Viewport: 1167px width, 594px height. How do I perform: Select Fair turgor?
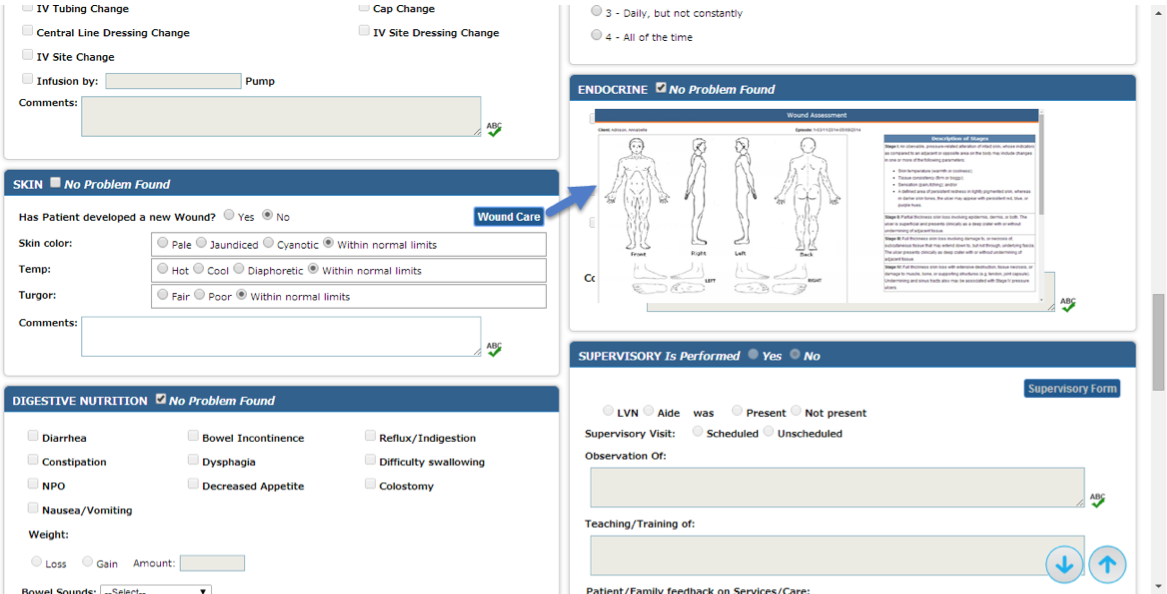coord(162,296)
